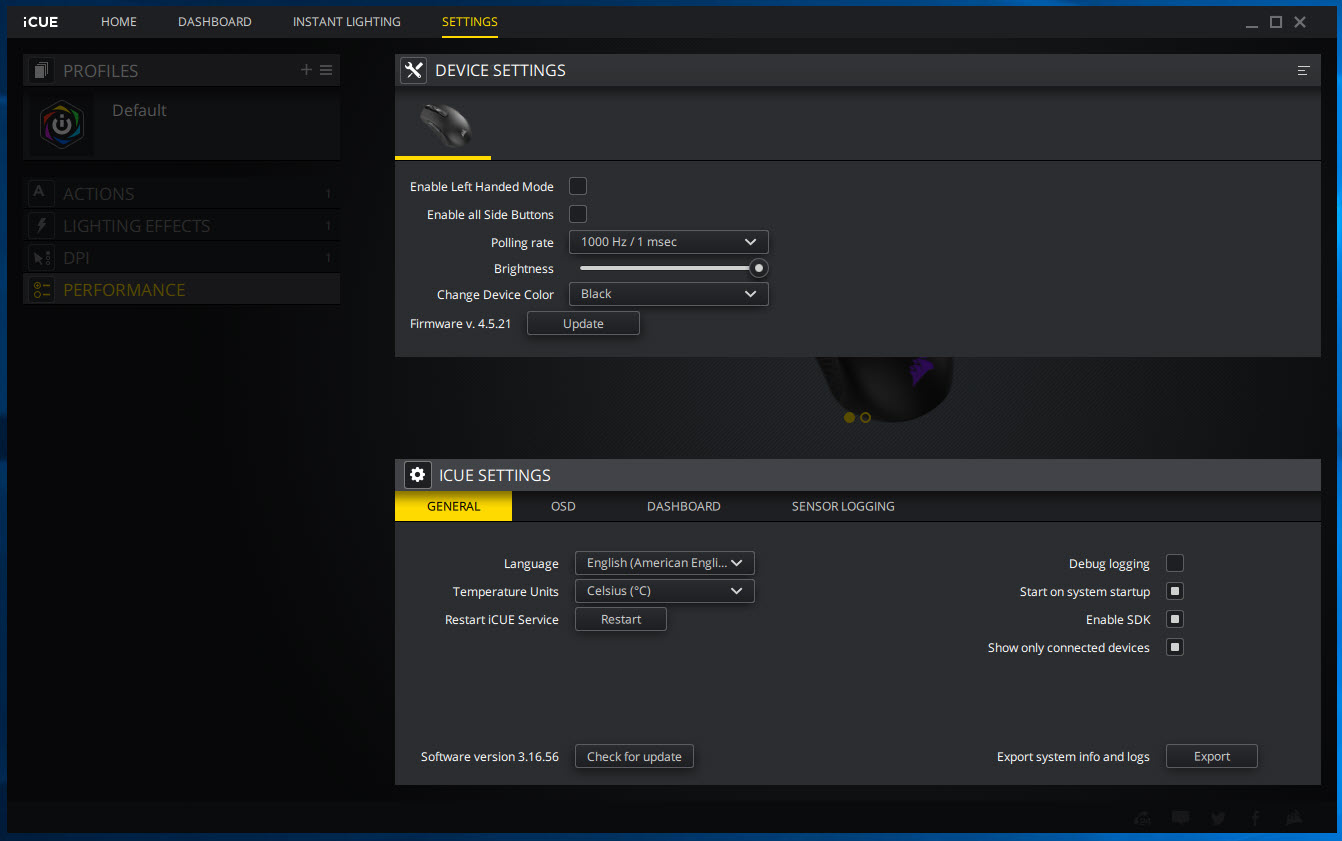
Task: Open the chat bubble icon in footer
Action: (1180, 818)
